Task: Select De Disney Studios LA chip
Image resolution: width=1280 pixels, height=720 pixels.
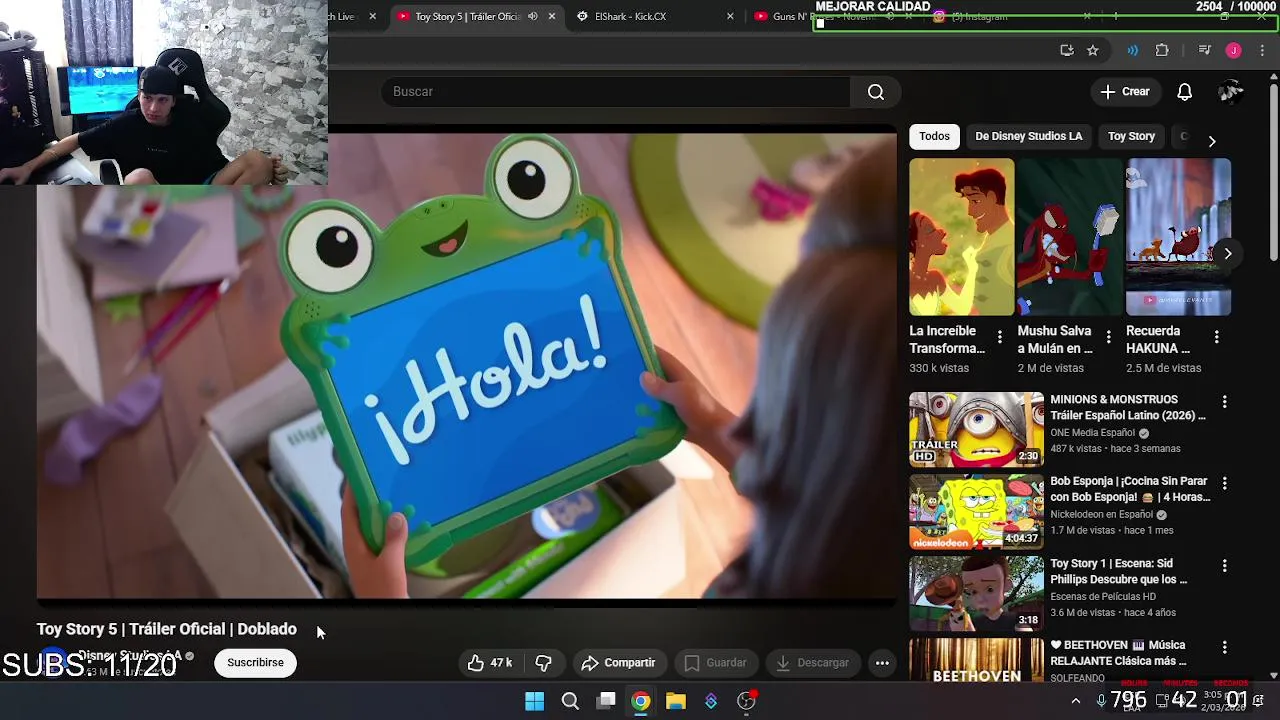Action: click(x=1028, y=136)
